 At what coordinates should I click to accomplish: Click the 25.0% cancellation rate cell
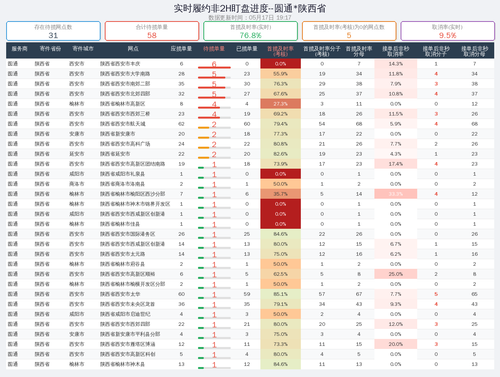click(396, 274)
